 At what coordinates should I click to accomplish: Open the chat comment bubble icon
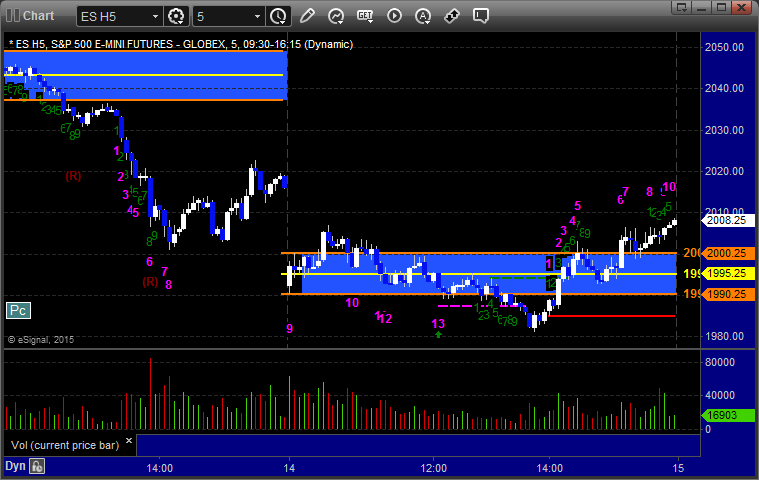pyautogui.click(x=481, y=16)
